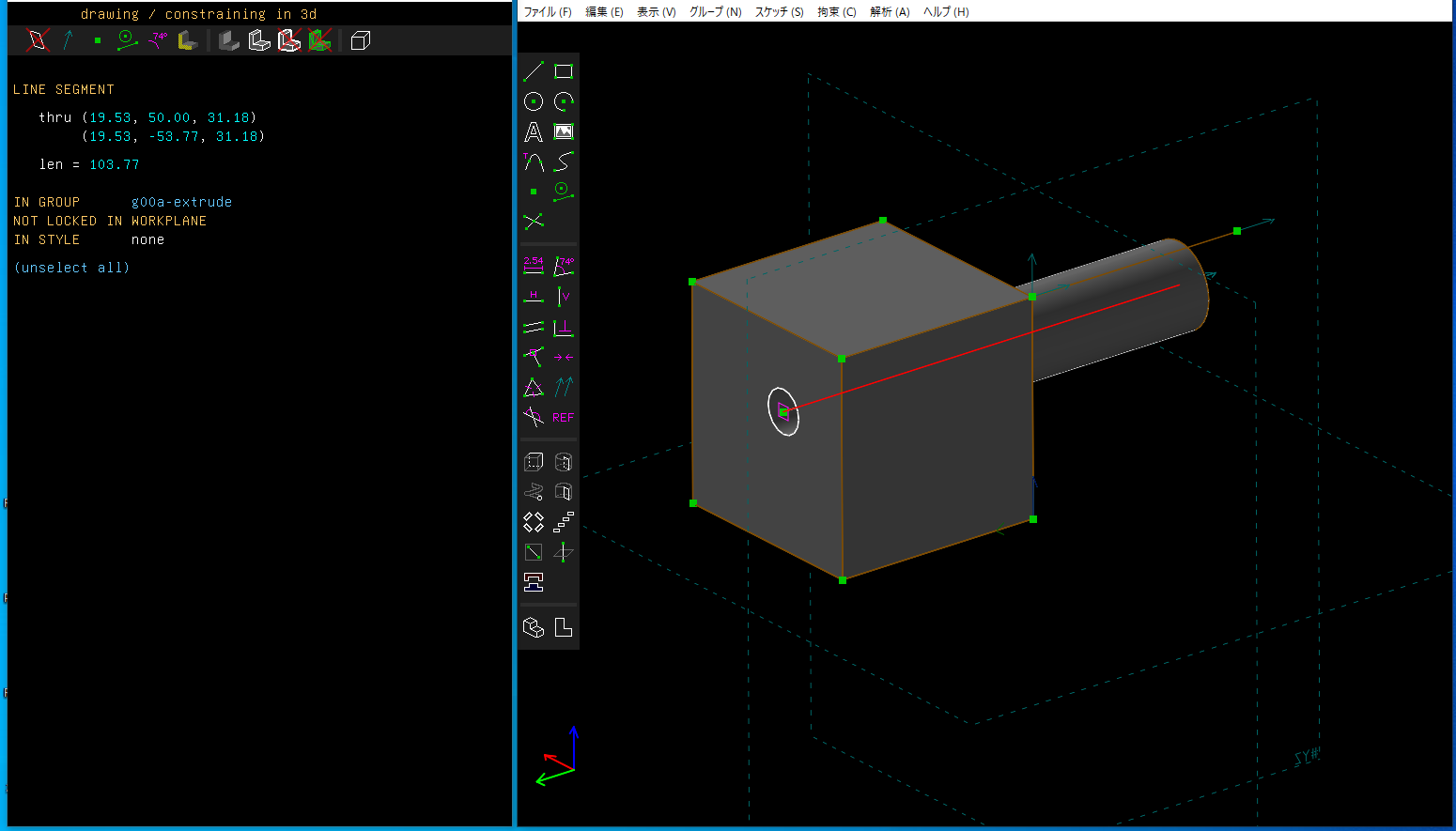Toggle visibility of constraints (74° icon)
The height and width of the screenshot is (831, 1456).
[x=159, y=40]
